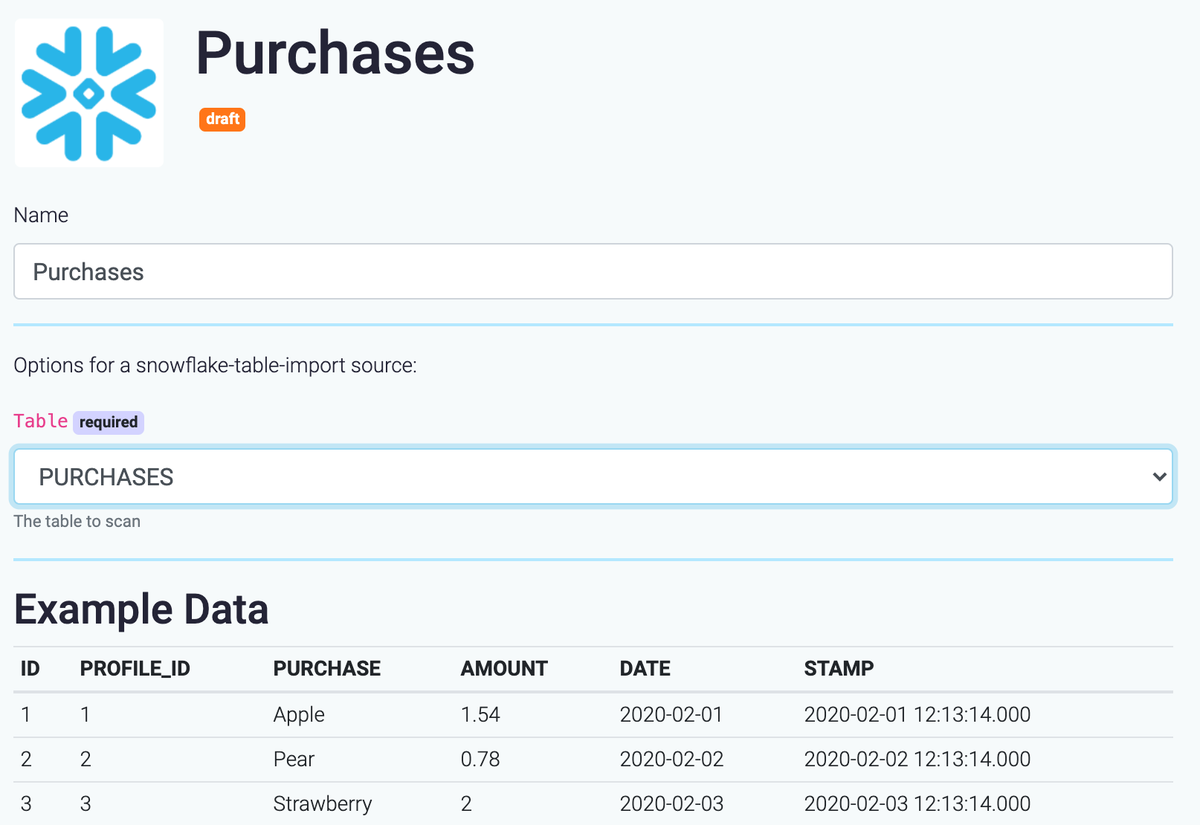Click 'The table to scan' help text
The image size is (1200, 825).
point(77,521)
